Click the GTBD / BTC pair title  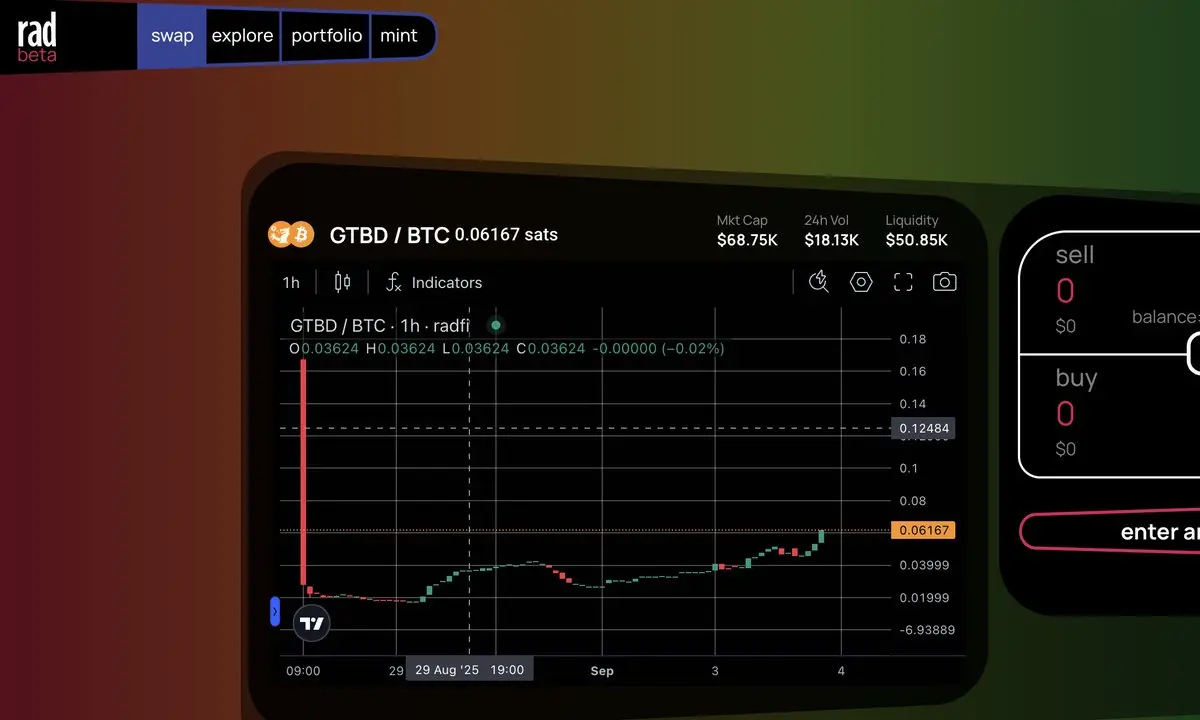(389, 235)
